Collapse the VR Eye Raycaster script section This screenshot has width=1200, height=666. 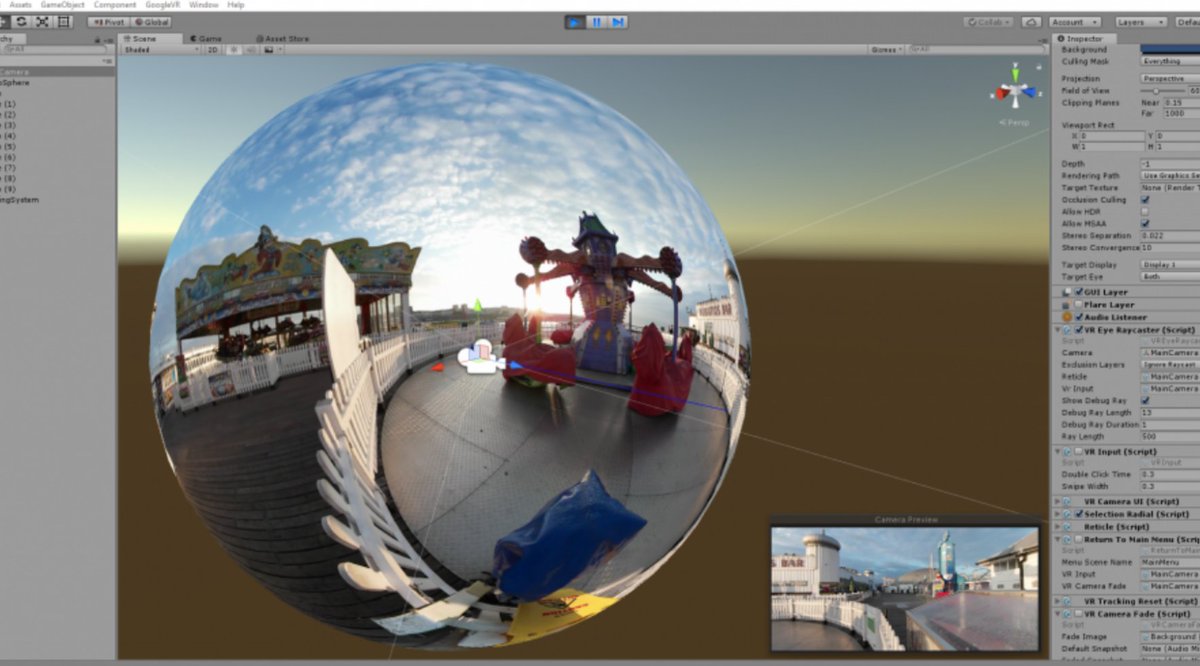(x=1058, y=329)
